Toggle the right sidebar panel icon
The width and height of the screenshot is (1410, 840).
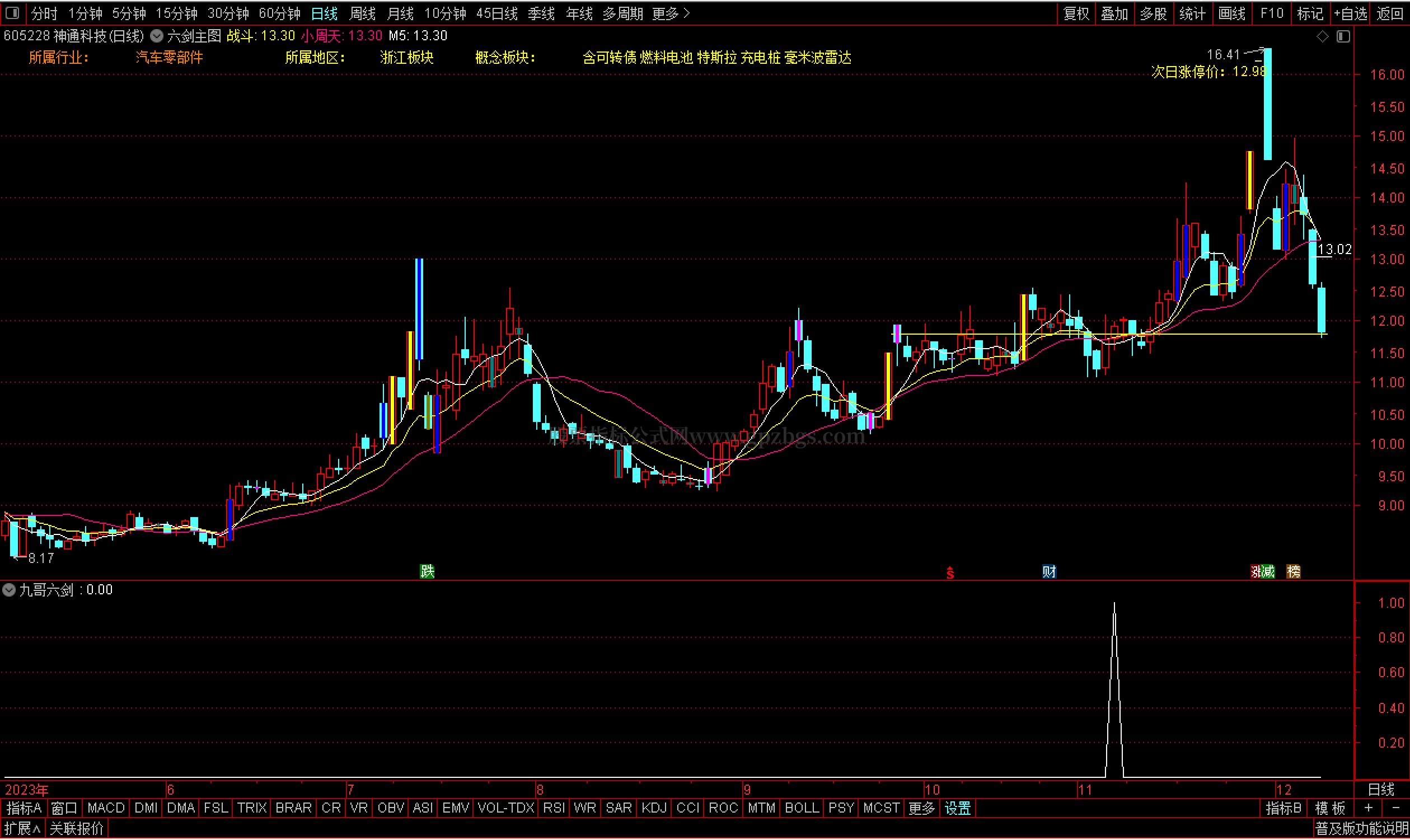click(x=1343, y=37)
